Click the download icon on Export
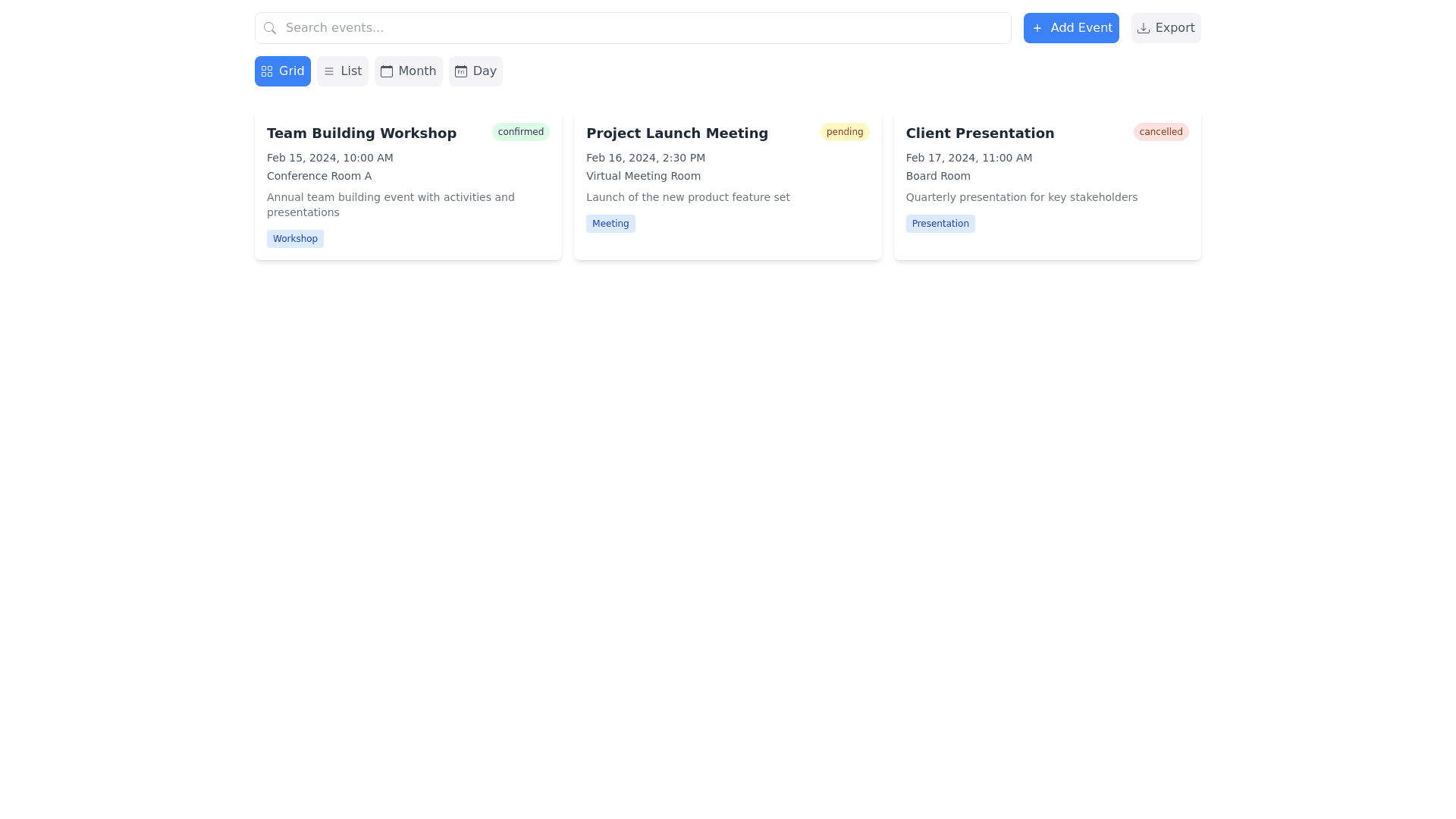The height and width of the screenshot is (819, 1456). pos(1144,28)
